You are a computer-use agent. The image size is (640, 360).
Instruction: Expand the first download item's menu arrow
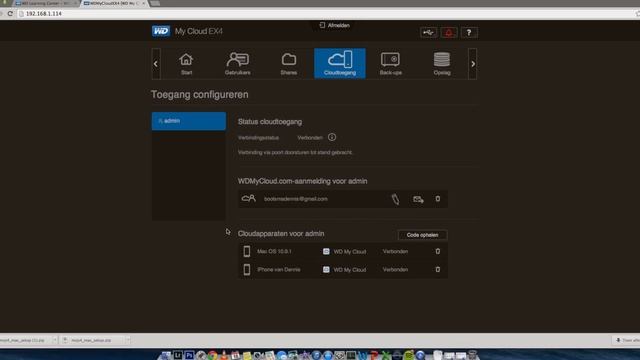coord(55,340)
